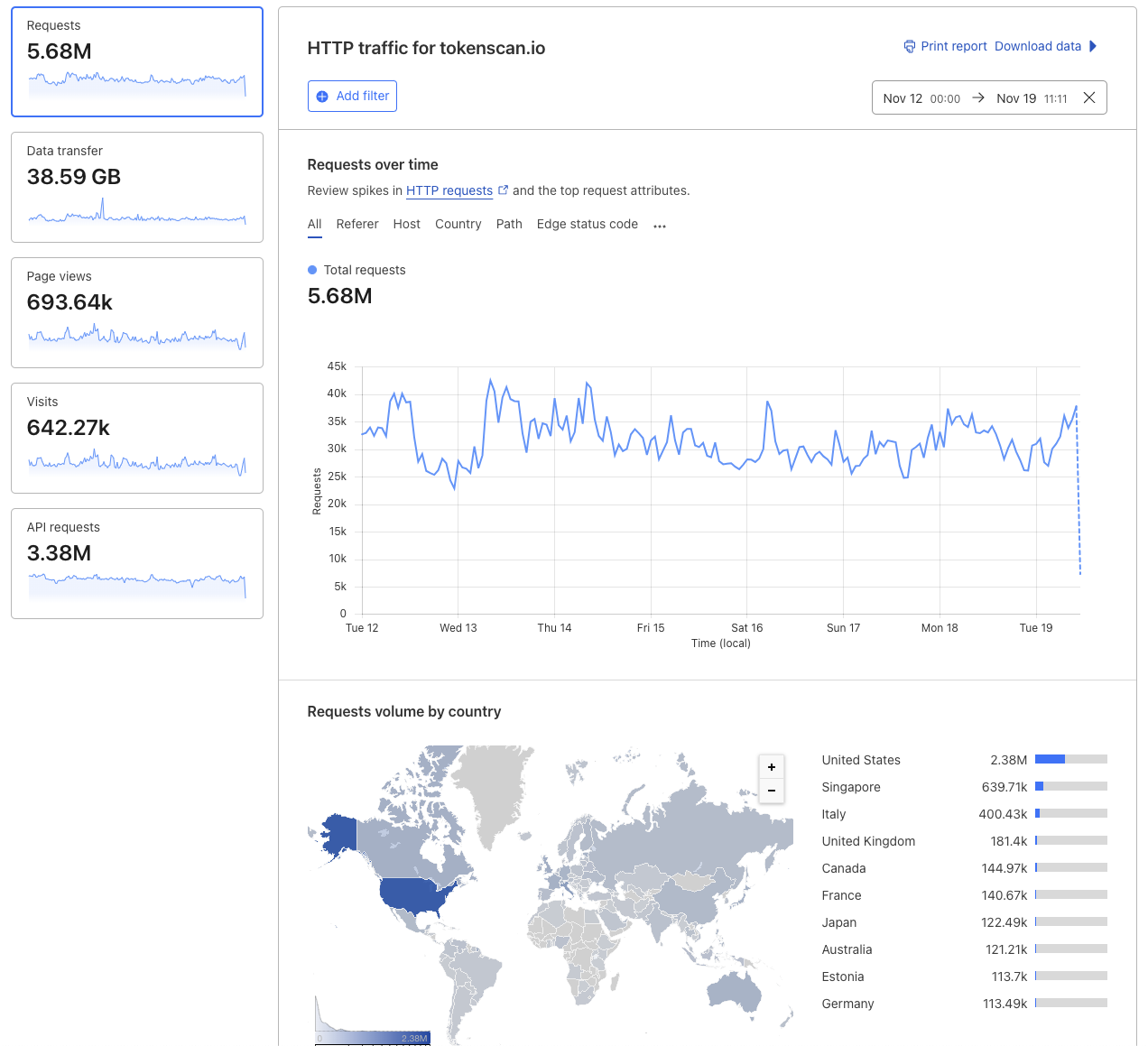Select the API requests summary card
1148x1046 pixels.
[x=137, y=564]
